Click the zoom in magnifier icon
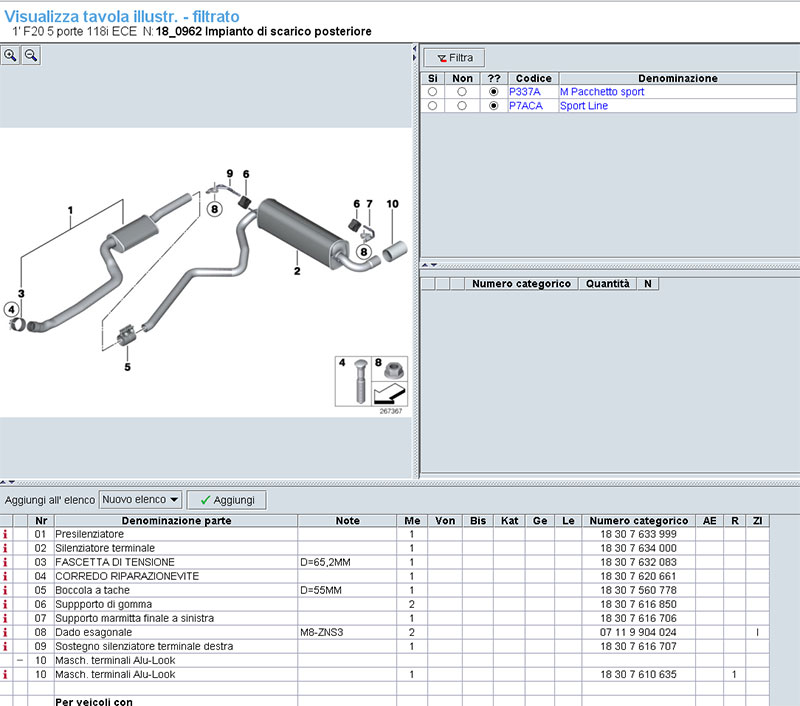 click(x=10, y=56)
